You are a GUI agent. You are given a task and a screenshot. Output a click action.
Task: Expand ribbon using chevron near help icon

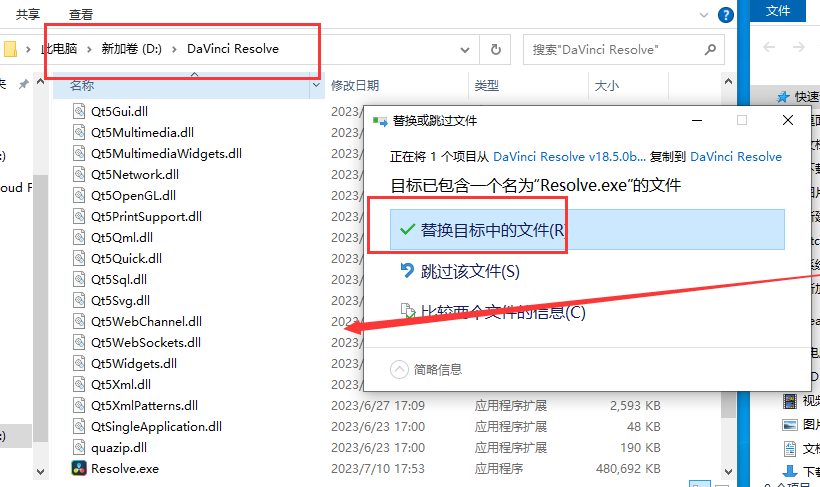click(x=704, y=15)
